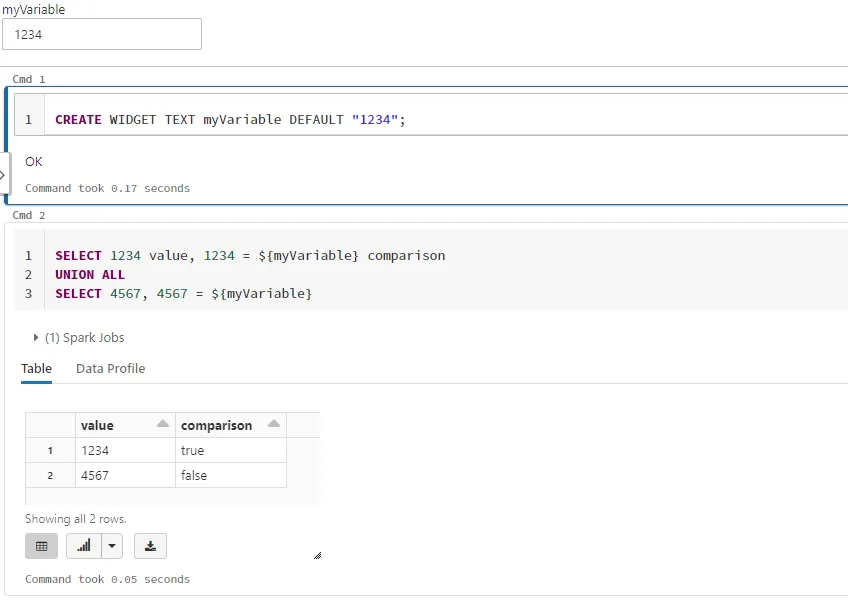Select cell with value 4567
The width and height of the screenshot is (848, 602).
pos(125,475)
